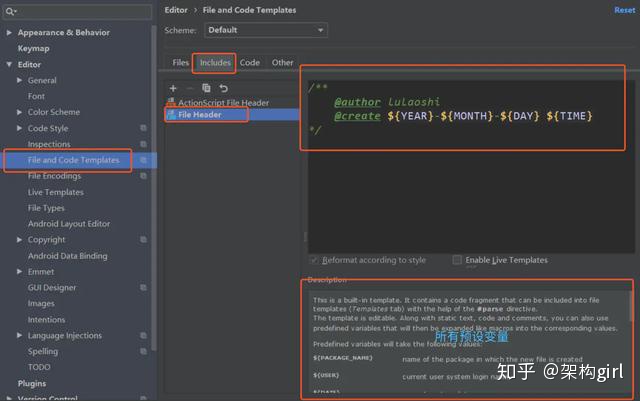
Task: Open the Scheme Default dropdown
Action: click(x=266, y=30)
